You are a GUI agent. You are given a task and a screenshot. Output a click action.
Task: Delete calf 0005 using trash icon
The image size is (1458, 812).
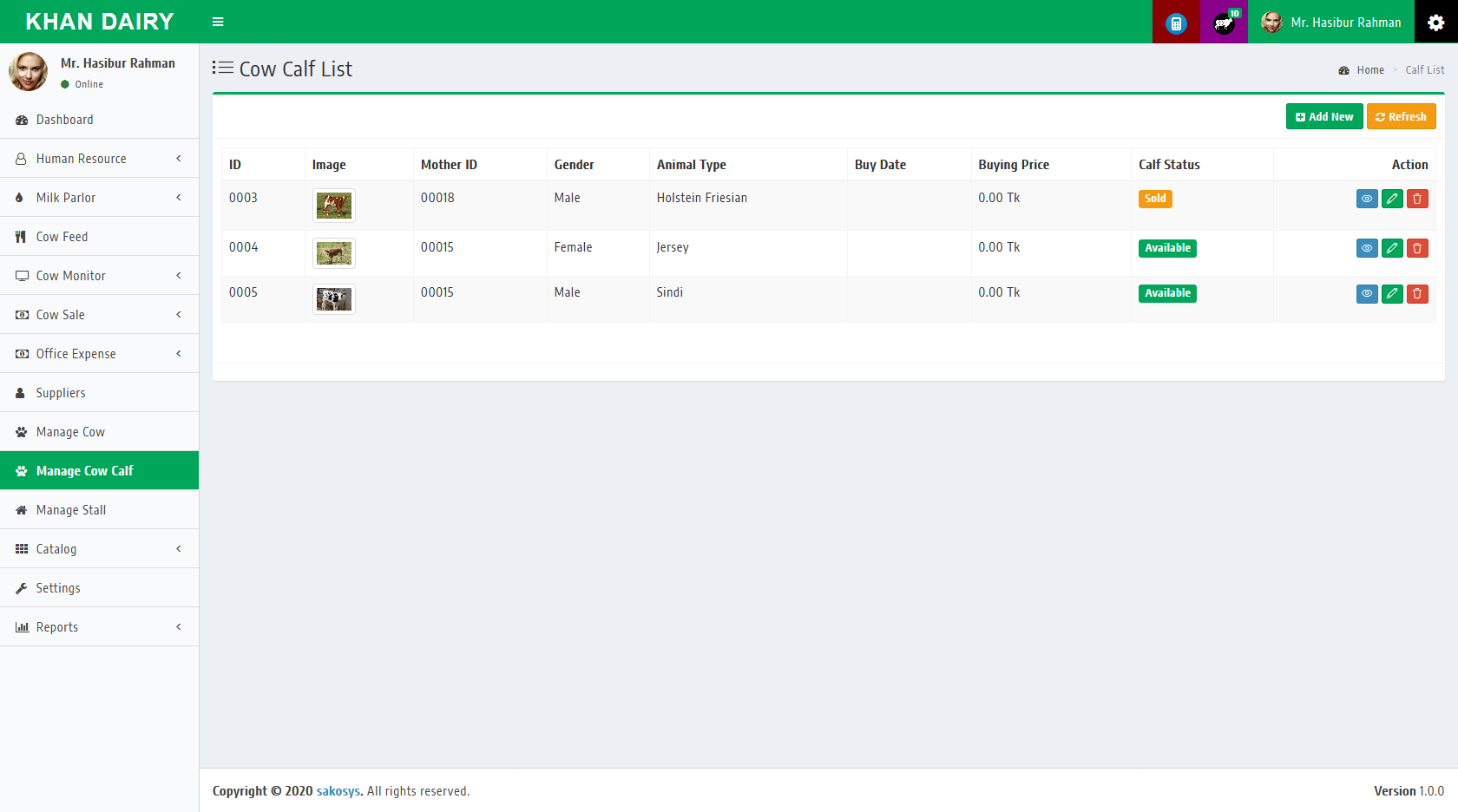1417,294
